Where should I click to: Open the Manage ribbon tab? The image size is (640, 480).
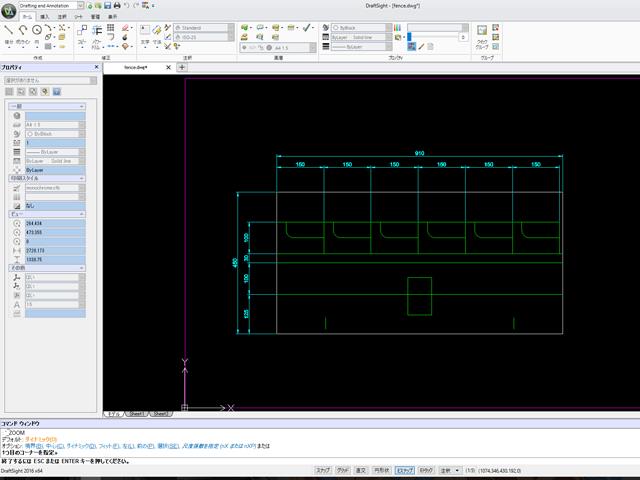[95, 17]
